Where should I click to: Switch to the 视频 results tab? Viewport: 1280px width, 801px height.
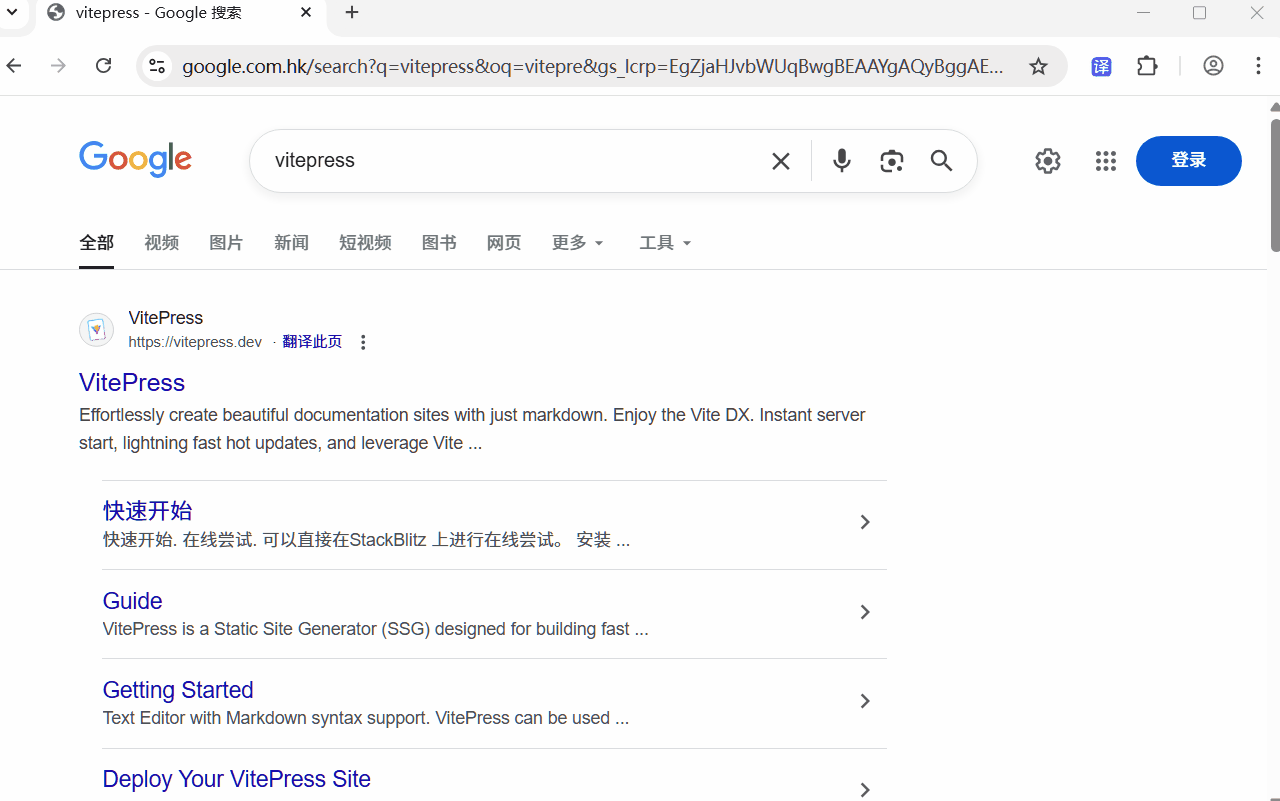click(161, 243)
